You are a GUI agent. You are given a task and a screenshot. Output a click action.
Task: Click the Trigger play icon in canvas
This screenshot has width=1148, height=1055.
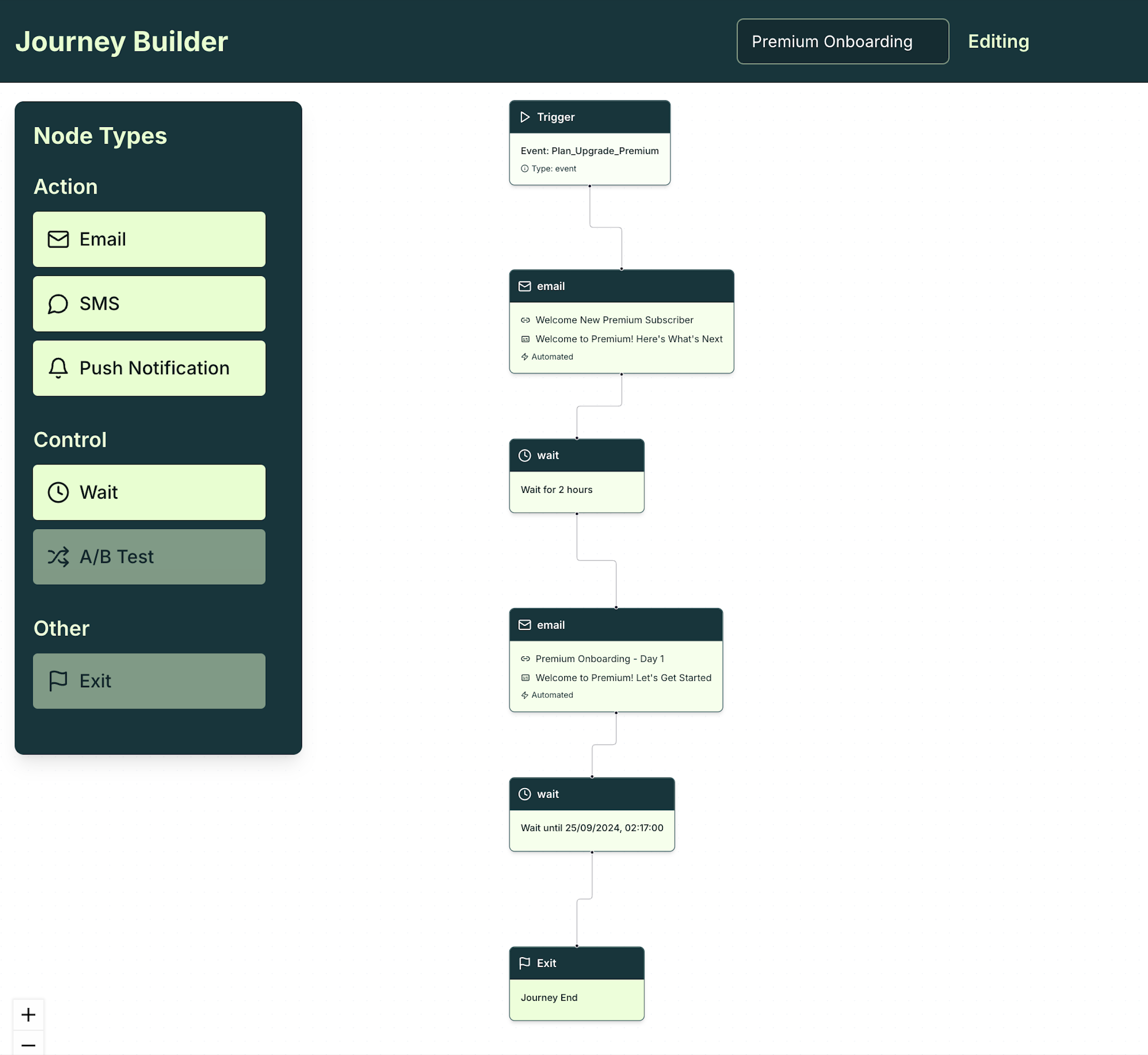click(x=526, y=117)
